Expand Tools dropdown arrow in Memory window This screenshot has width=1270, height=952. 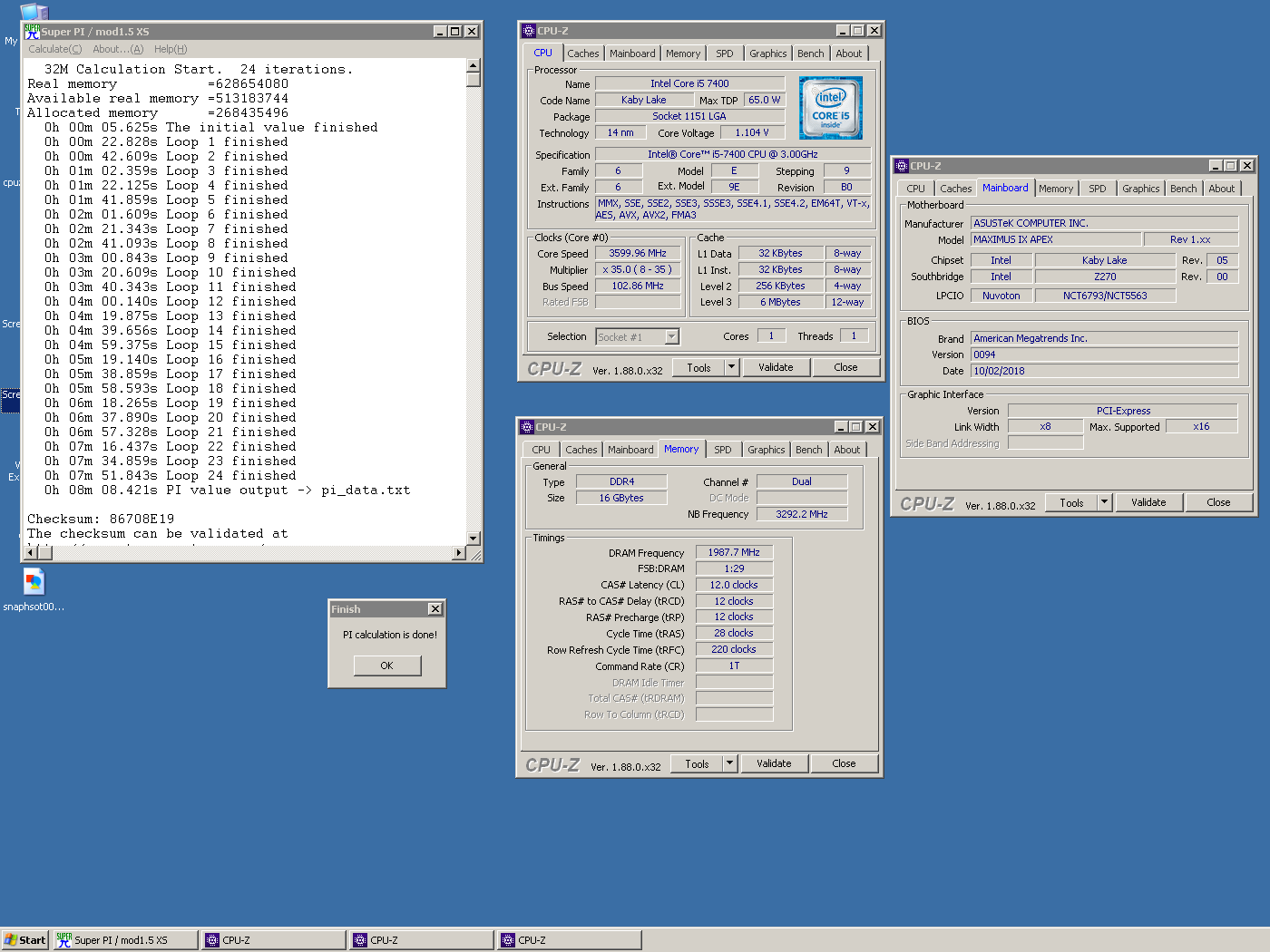pyautogui.click(x=729, y=763)
